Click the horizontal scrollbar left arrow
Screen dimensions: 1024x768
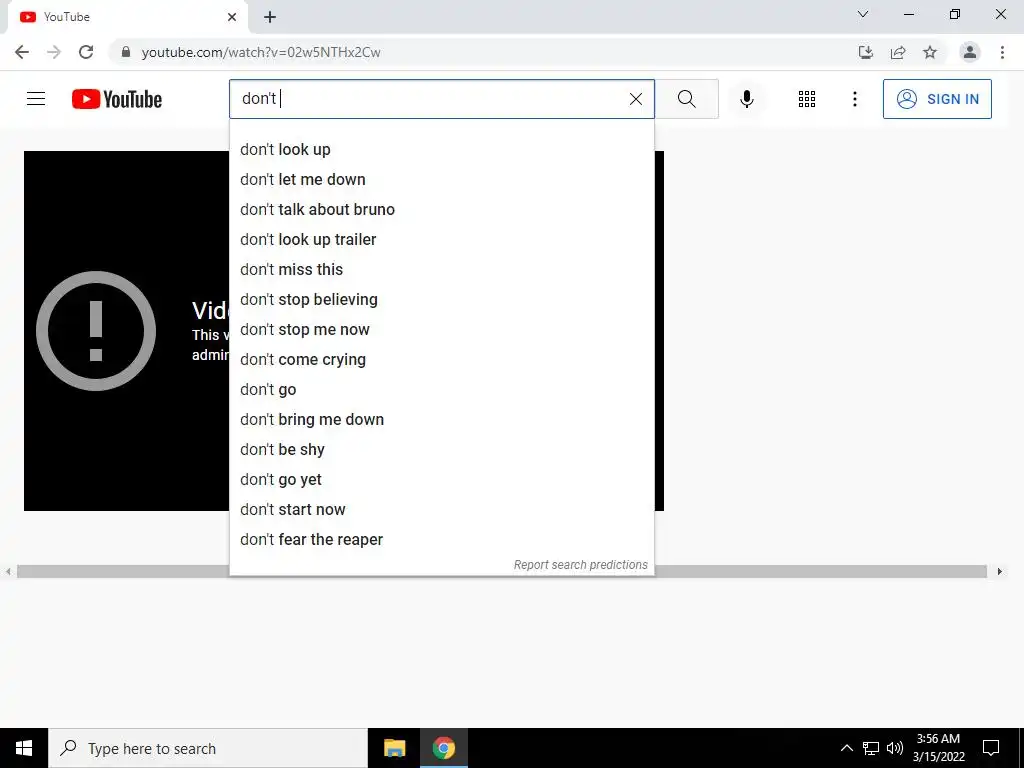(x=8, y=571)
